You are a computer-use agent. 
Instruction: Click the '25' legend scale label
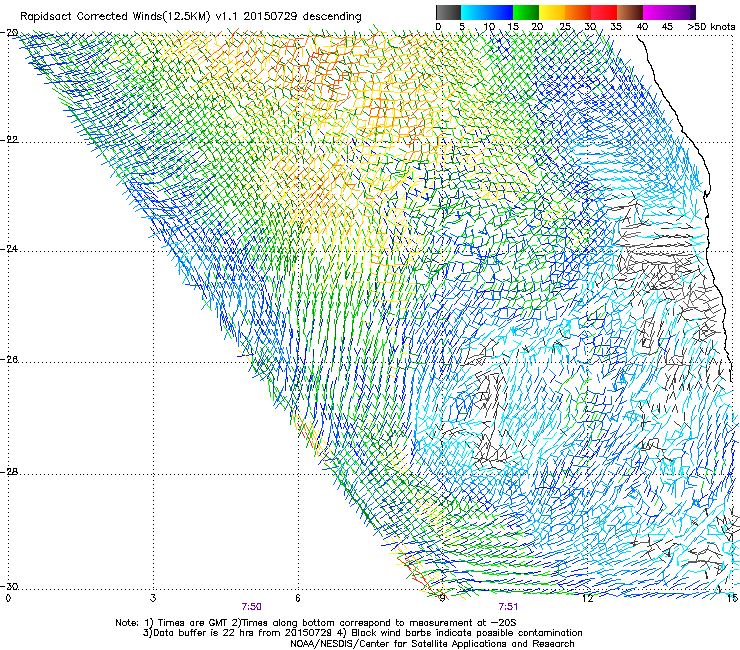(x=565, y=27)
